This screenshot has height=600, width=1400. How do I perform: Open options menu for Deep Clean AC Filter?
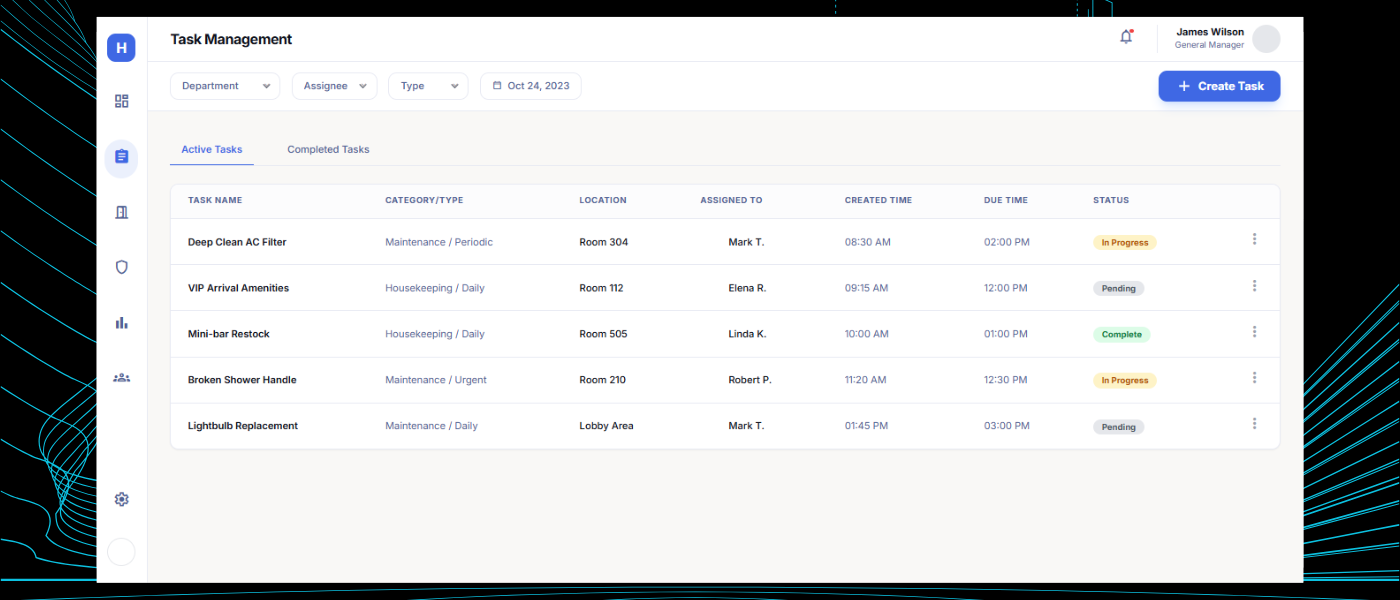pos(1254,240)
